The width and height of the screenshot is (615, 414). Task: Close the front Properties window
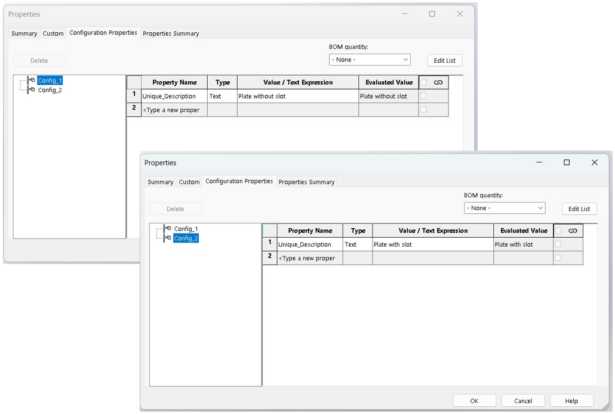pyautogui.click(x=594, y=162)
